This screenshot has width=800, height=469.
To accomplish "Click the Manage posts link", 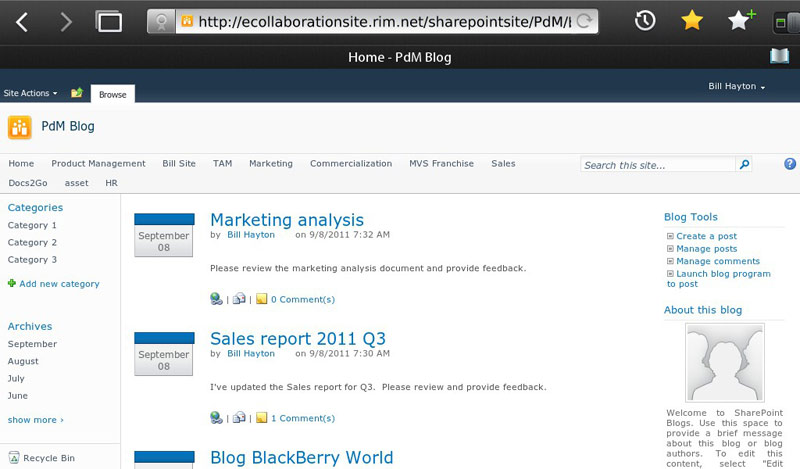I will (x=707, y=249).
